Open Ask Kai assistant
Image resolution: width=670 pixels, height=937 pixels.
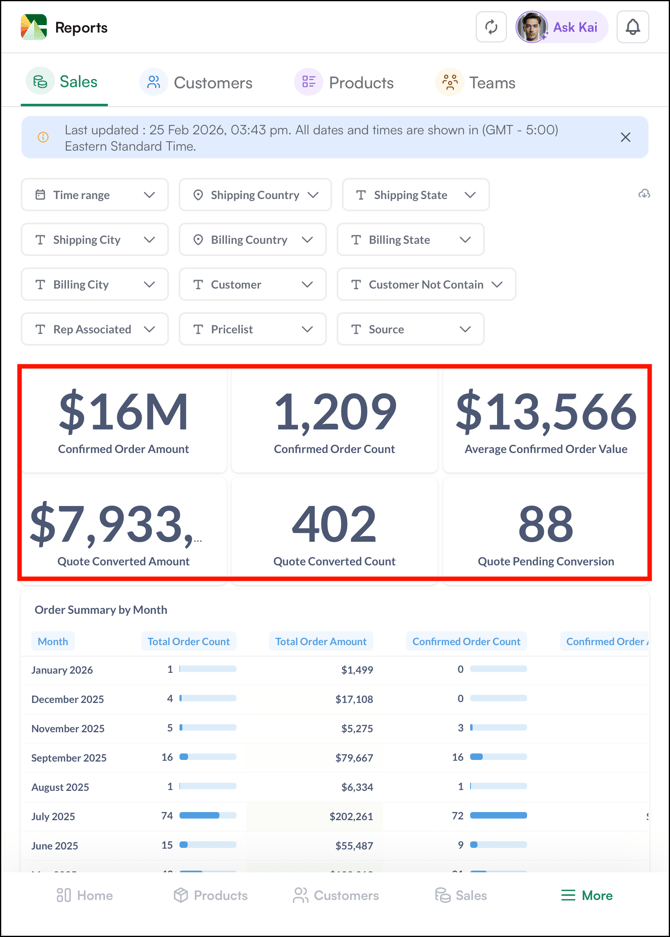(561, 28)
